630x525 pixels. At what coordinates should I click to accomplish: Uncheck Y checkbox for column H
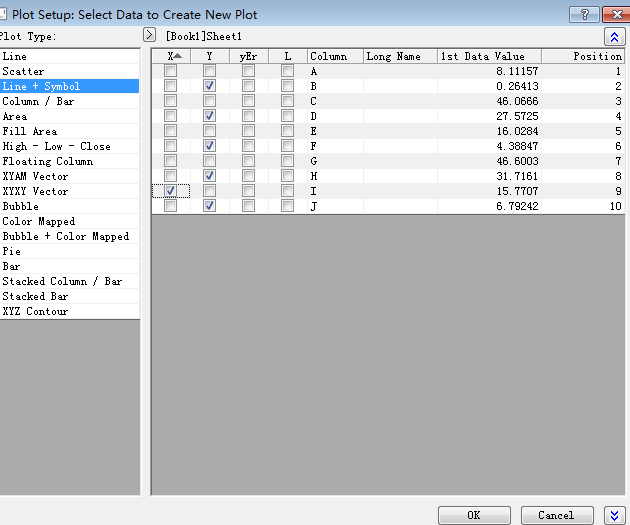209,176
